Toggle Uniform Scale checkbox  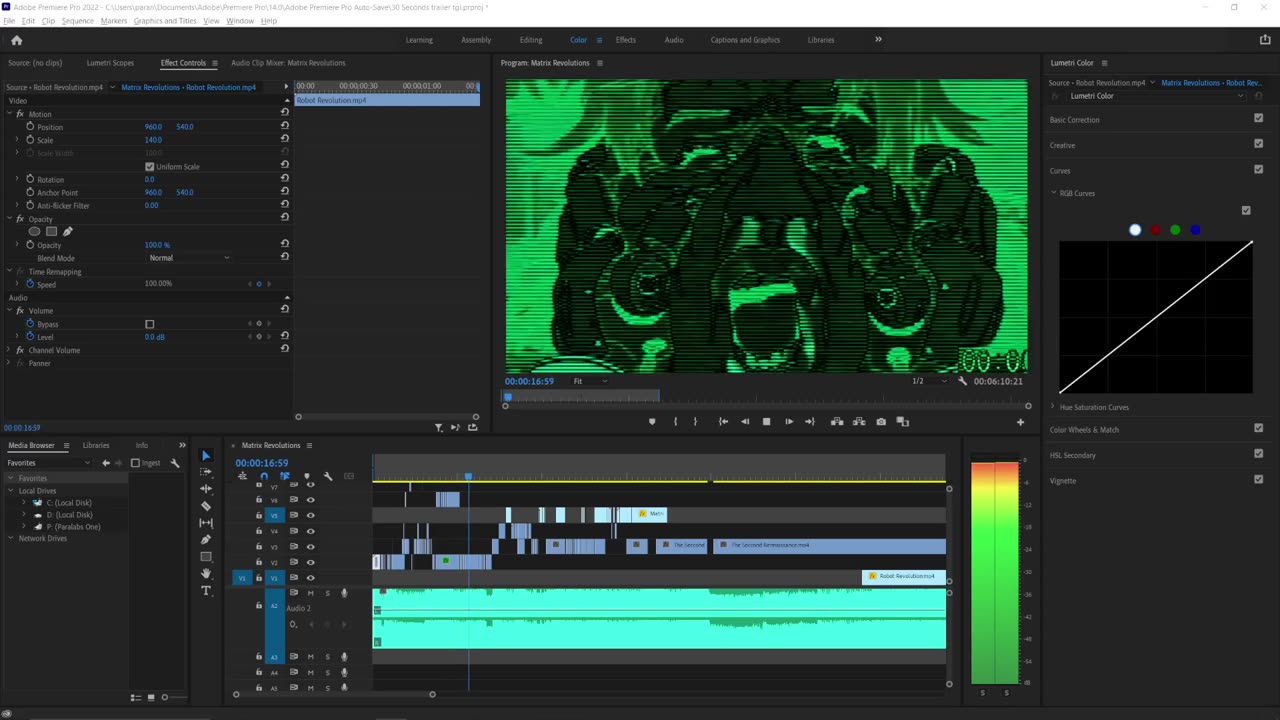(150, 167)
